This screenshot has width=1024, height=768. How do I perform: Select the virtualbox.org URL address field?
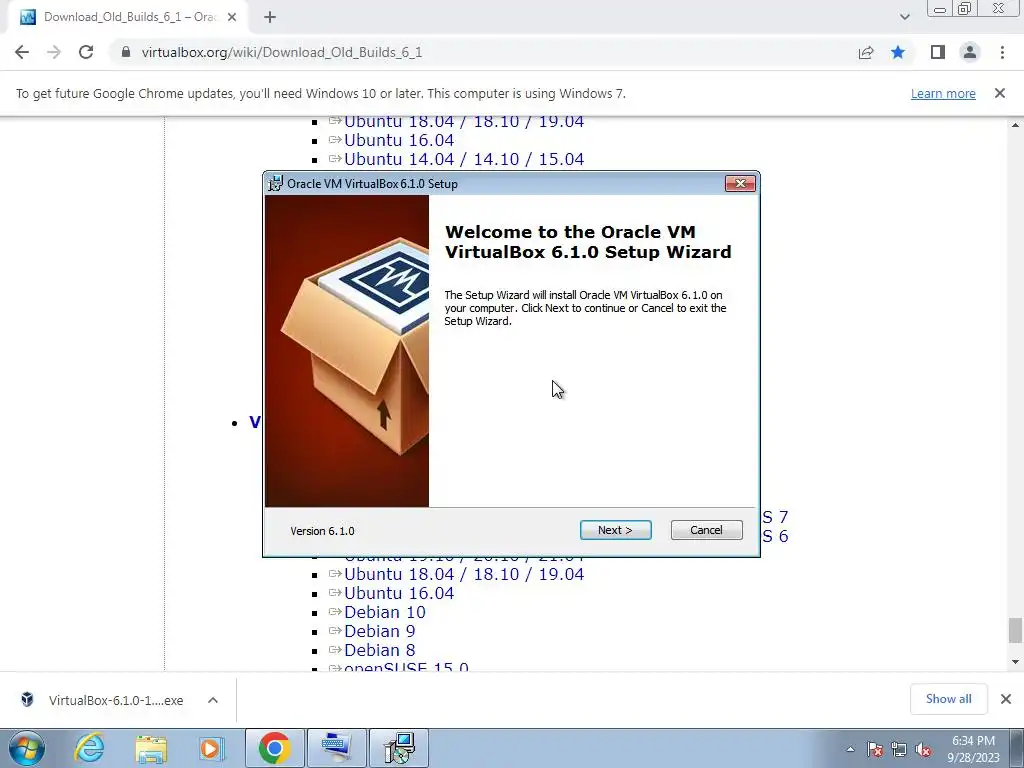(x=281, y=52)
